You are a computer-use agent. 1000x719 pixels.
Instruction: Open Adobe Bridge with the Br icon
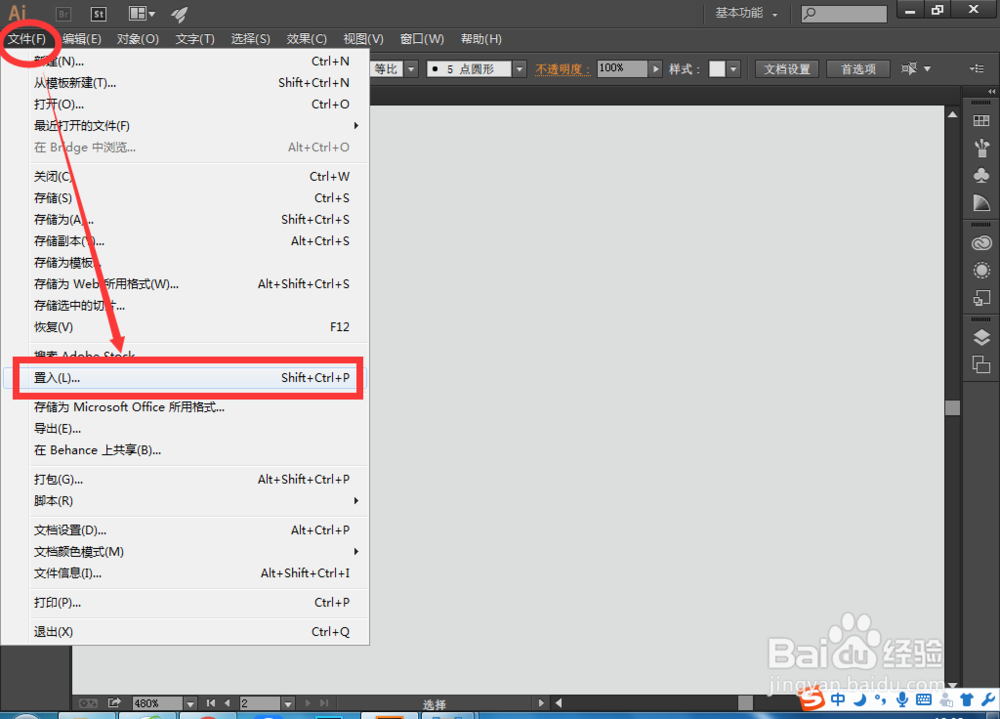click(x=63, y=14)
